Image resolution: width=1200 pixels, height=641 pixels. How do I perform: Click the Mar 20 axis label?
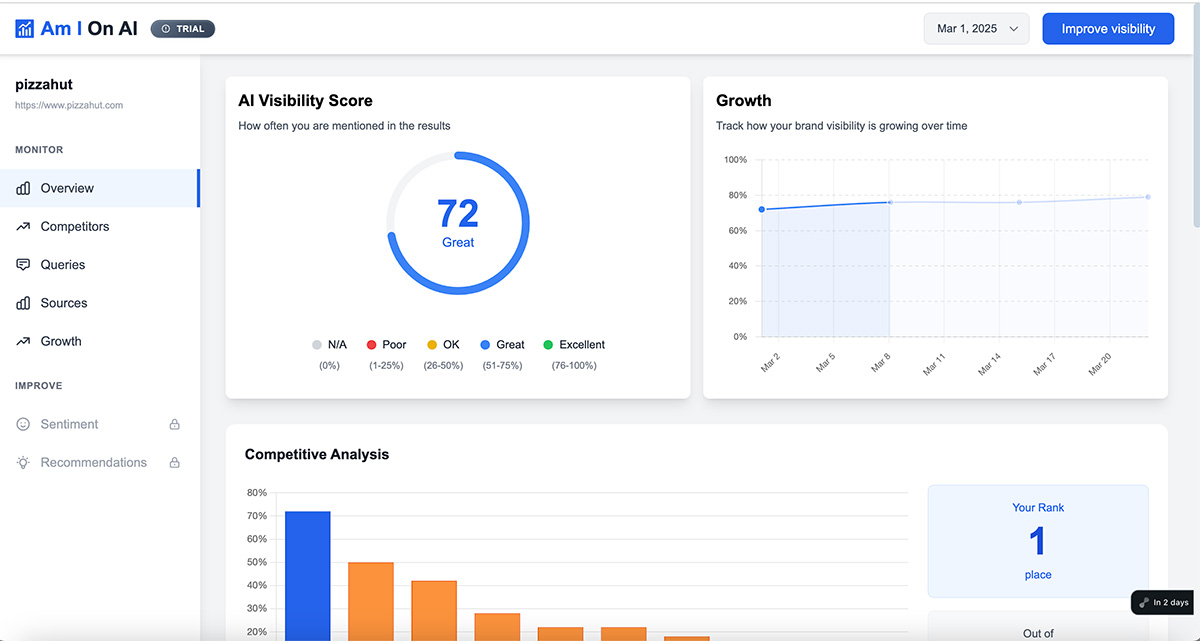click(x=1099, y=364)
